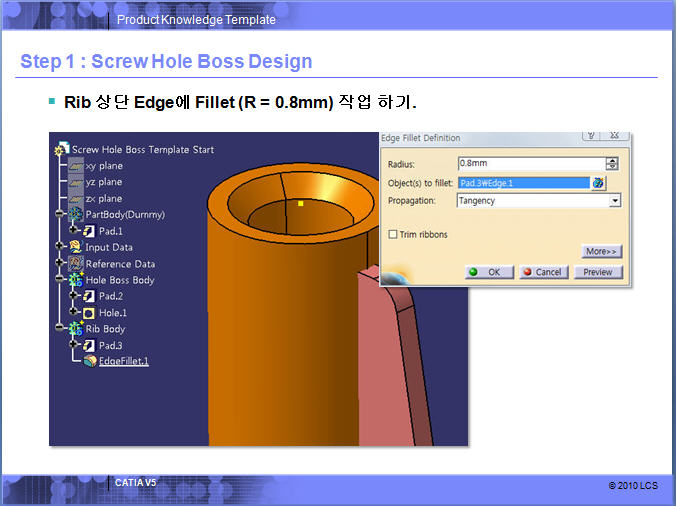
Task: Open the objects-to-fillet element list icon
Action: pyautogui.click(x=598, y=183)
